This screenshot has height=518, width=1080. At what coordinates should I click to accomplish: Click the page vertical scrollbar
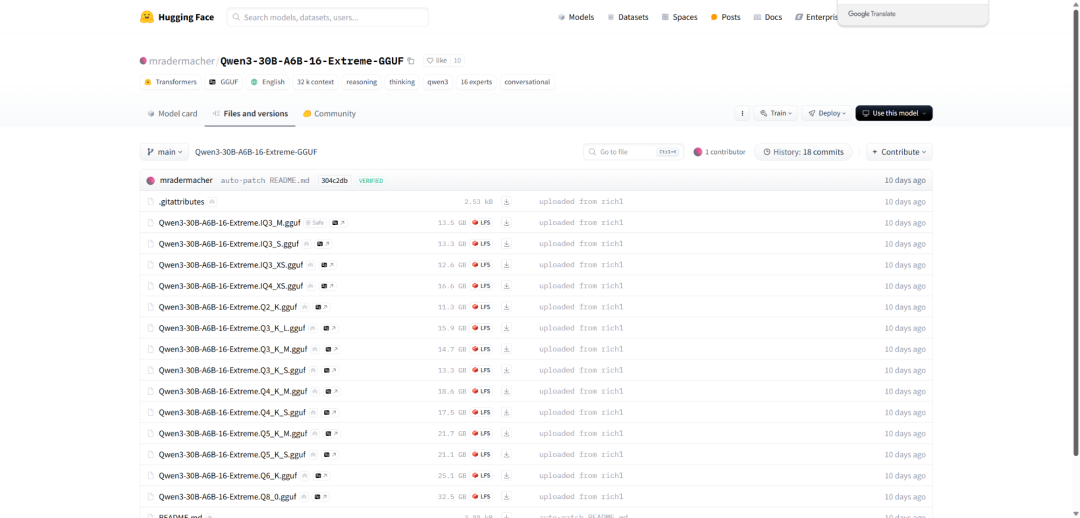[1076, 234]
